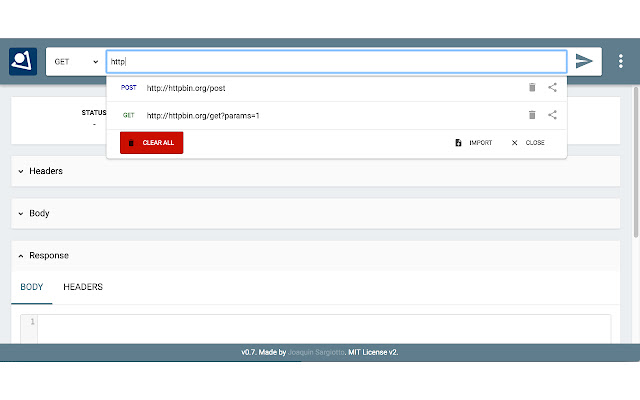Switch to the response HEADERS tab

click(x=83, y=287)
